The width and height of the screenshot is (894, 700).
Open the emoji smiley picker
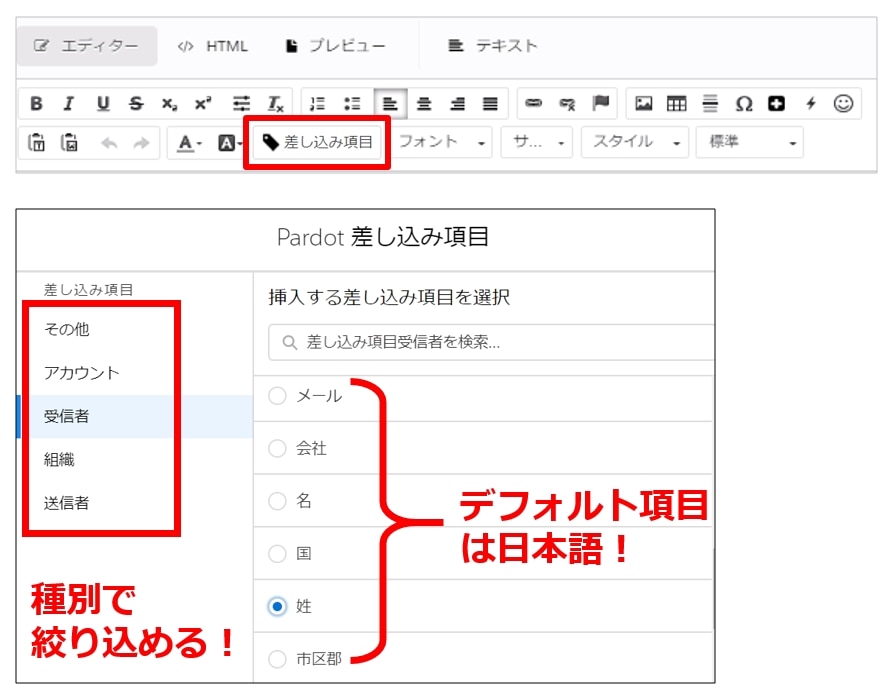[x=843, y=103]
